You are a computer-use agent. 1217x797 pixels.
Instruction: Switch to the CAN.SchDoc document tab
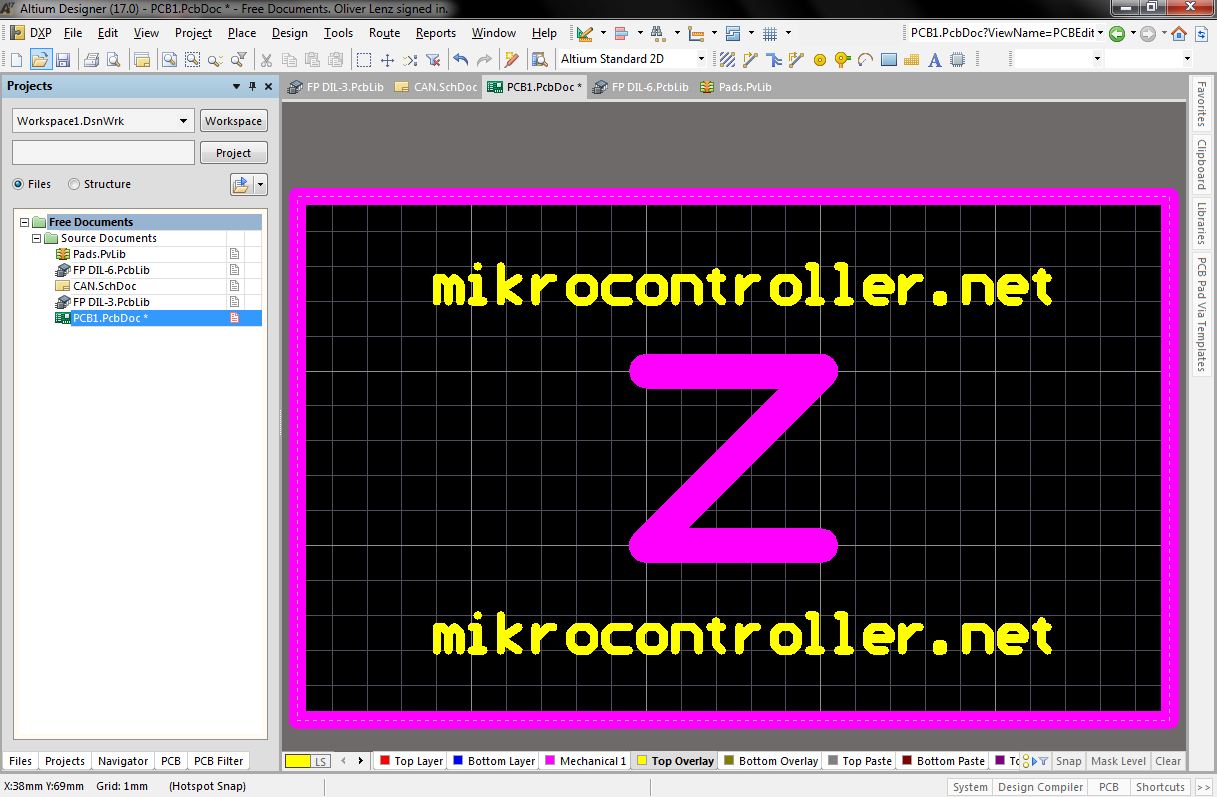click(436, 87)
